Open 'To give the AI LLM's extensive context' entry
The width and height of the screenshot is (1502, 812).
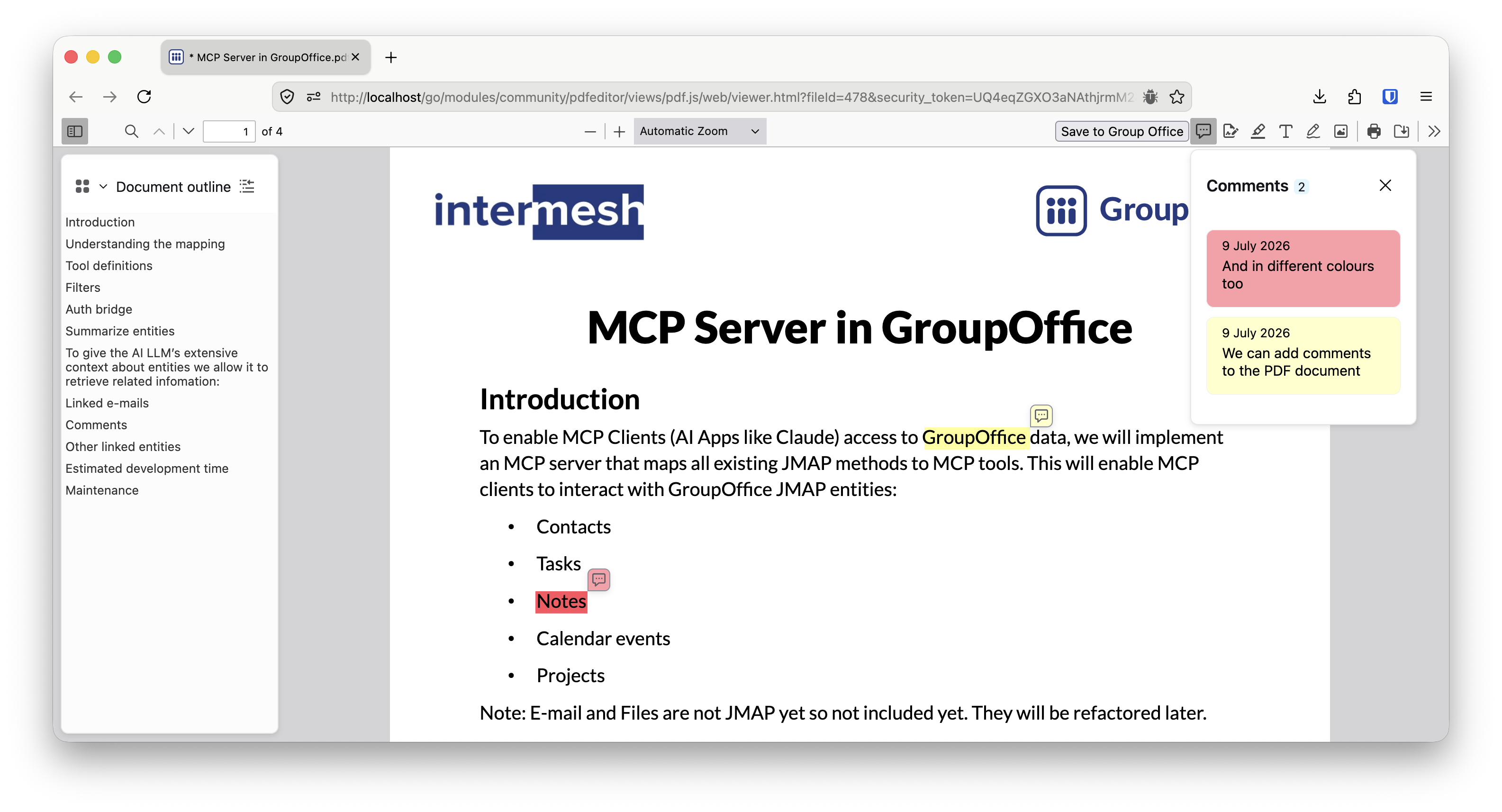(167, 367)
